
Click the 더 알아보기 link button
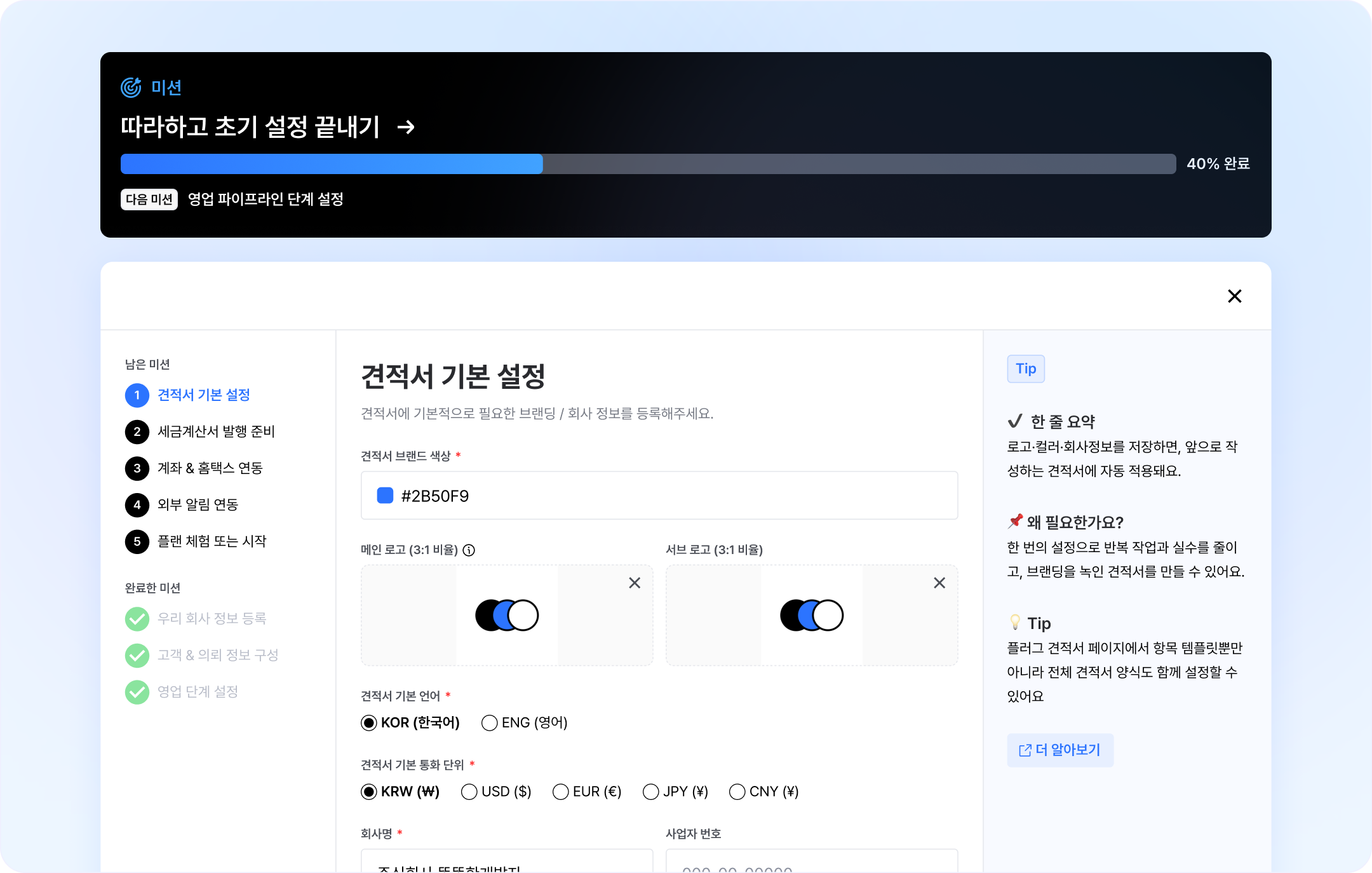[1059, 750]
